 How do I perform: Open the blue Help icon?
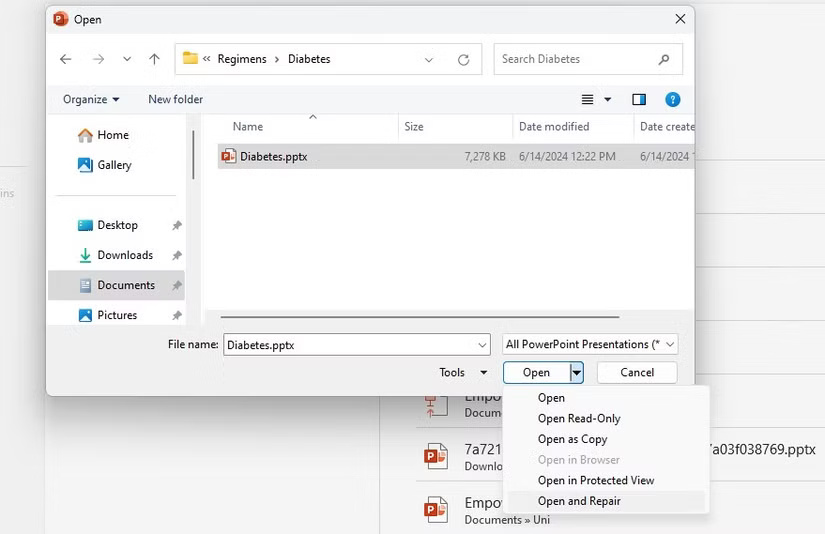coord(672,99)
